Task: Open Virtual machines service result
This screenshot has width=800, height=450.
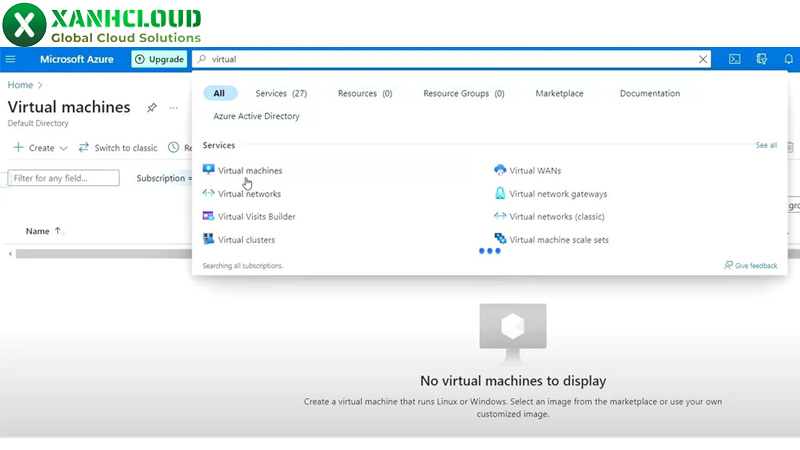Action: 250,170
